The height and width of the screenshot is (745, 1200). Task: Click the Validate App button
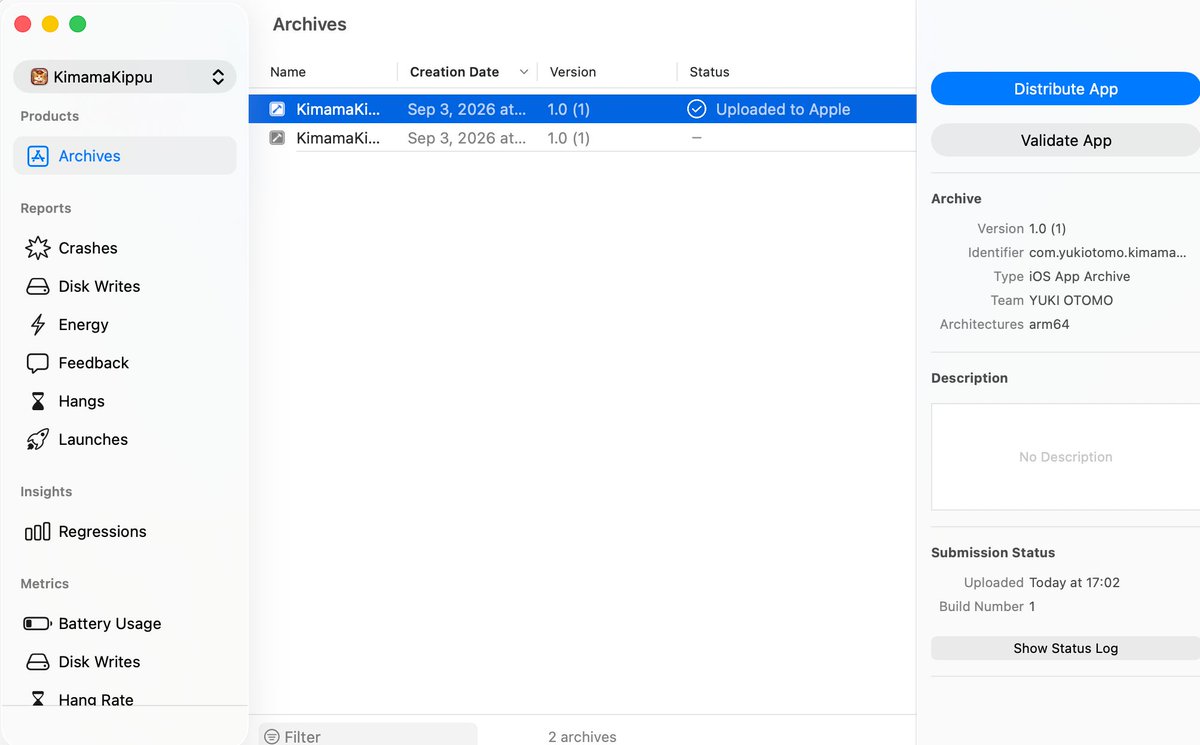(1066, 141)
